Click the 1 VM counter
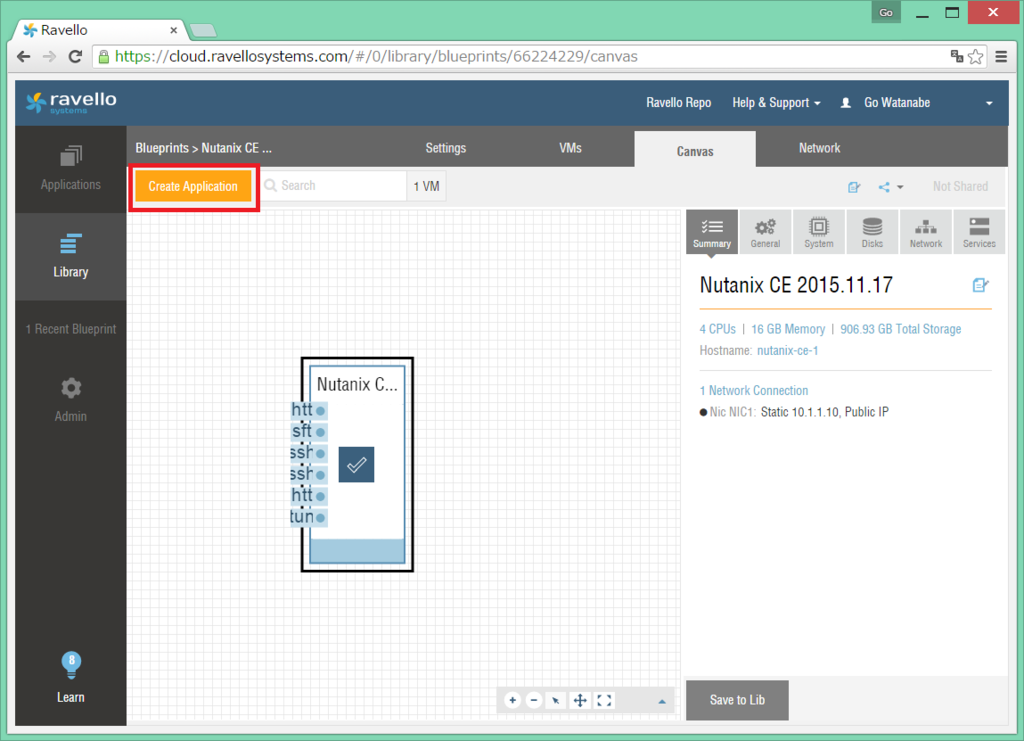Screen dimensions: 1024x741 tap(426, 187)
